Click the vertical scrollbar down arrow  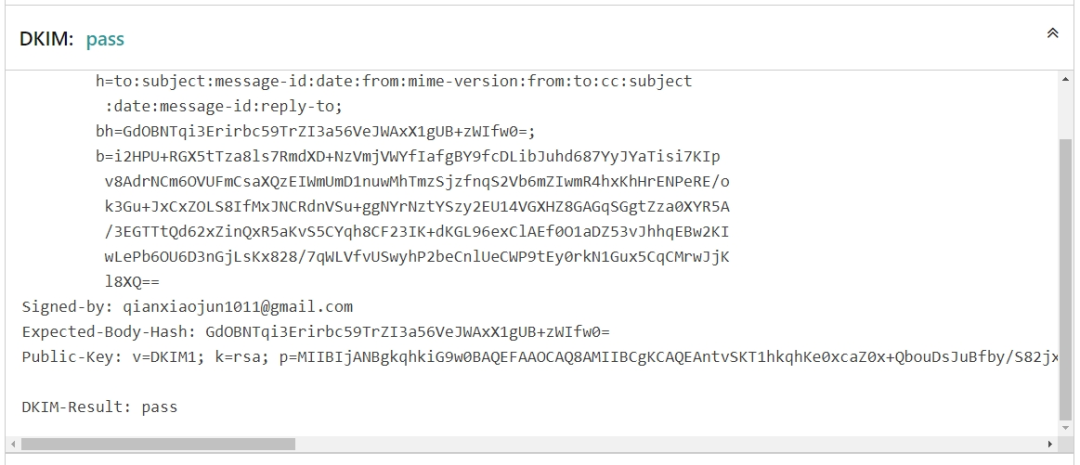pos(1065,429)
